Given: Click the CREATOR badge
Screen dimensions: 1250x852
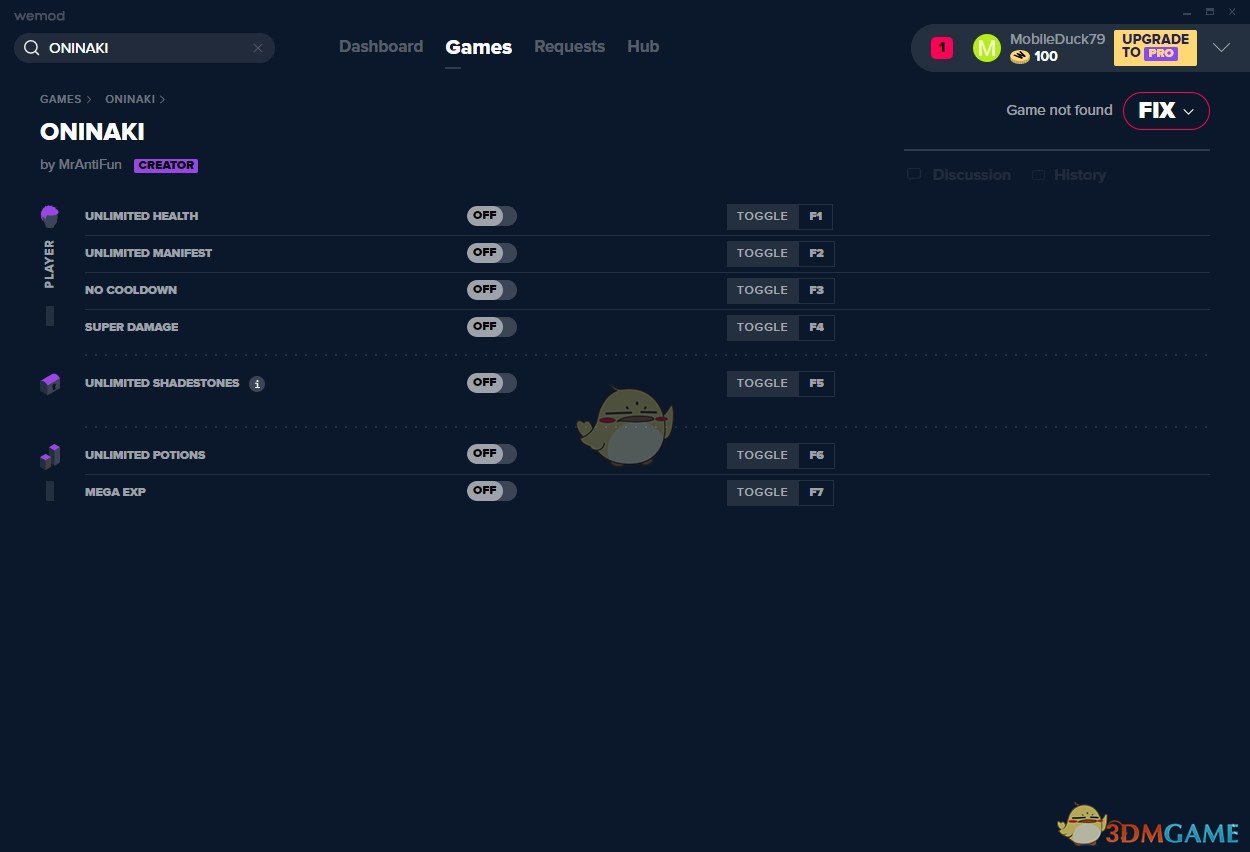Looking at the screenshot, I should [x=166, y=166].
